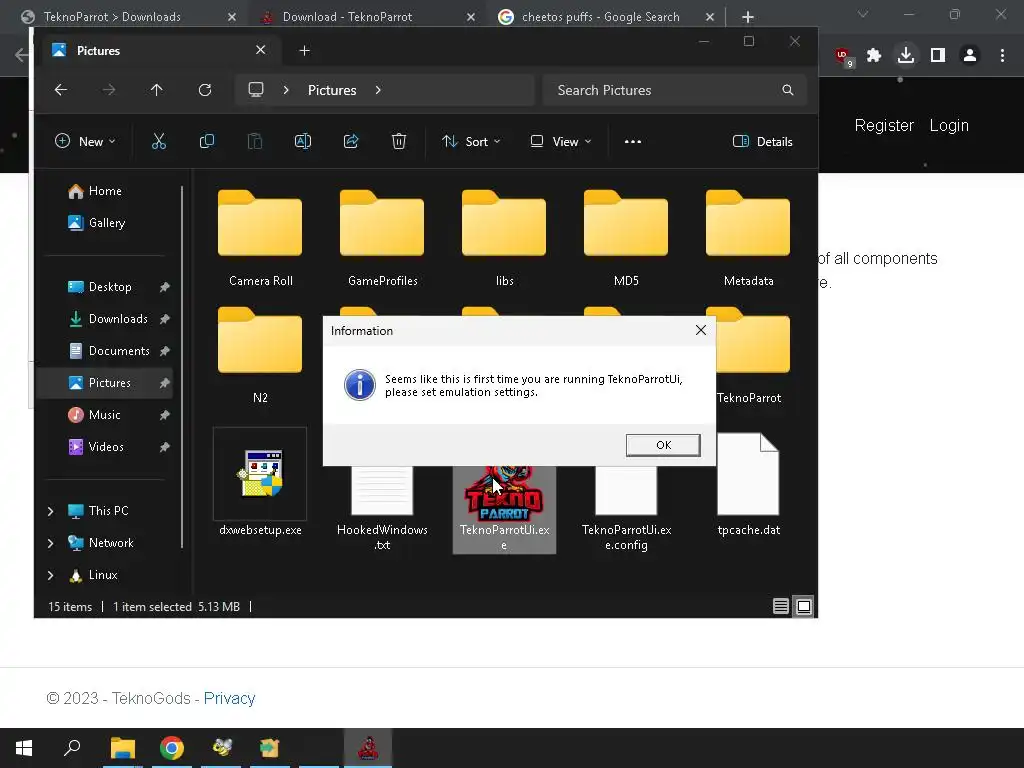
Task: Open the See more ellipsis menu
Action: coord(632,142)
